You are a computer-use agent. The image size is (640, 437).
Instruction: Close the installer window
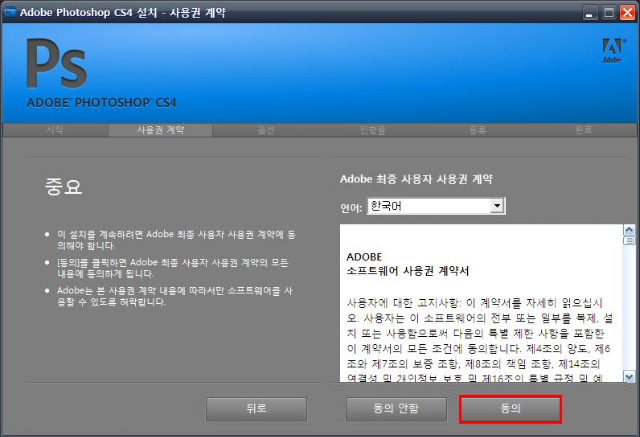point(627,13)
